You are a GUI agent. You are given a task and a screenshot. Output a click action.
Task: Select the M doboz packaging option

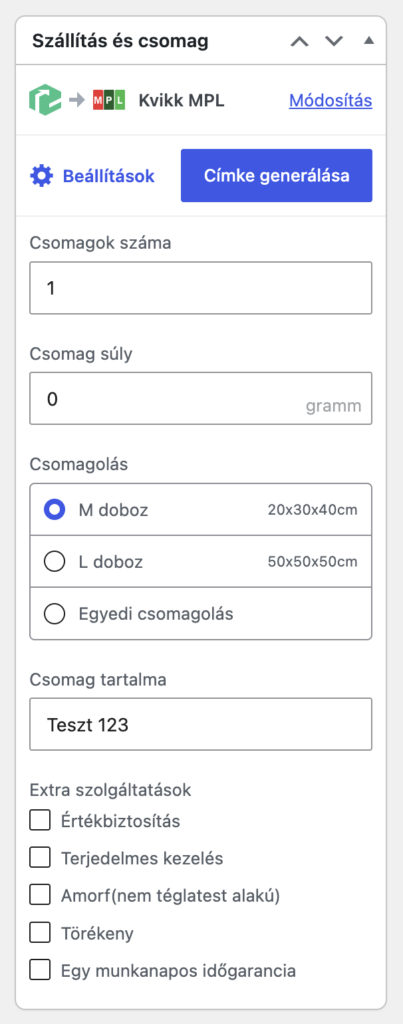coord(201,510)
